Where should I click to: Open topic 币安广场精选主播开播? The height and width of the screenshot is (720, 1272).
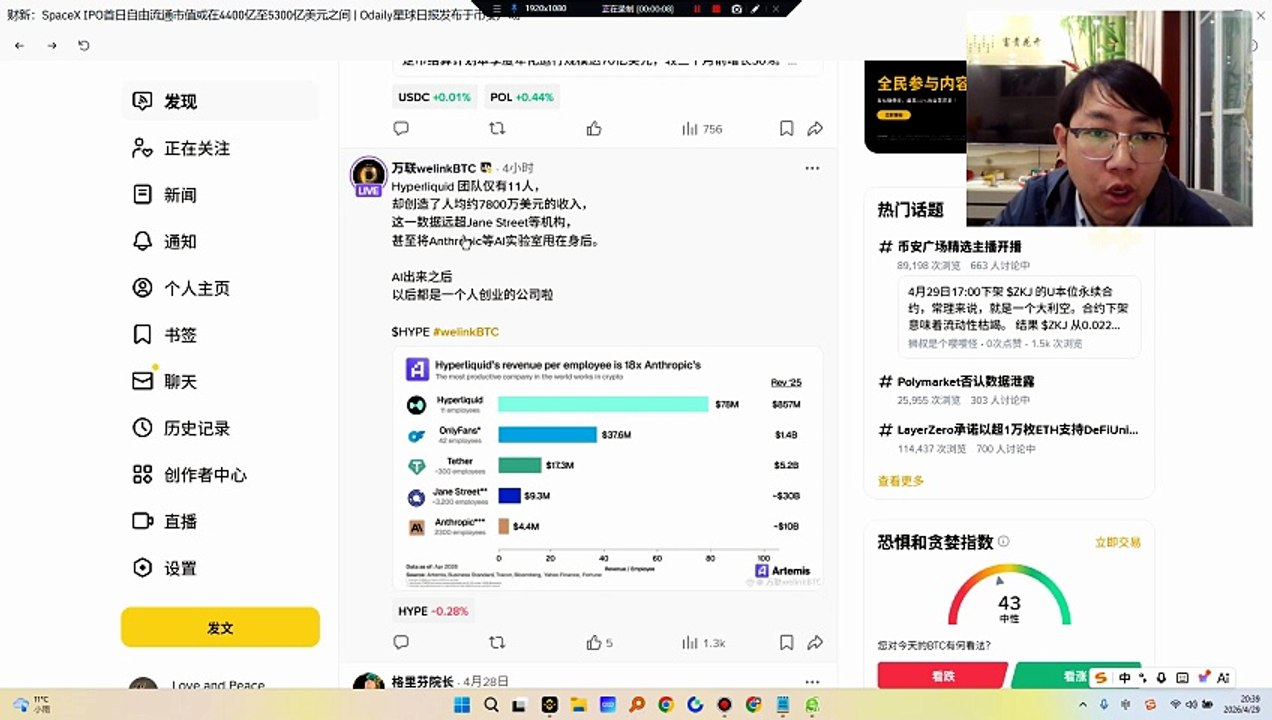959,246
